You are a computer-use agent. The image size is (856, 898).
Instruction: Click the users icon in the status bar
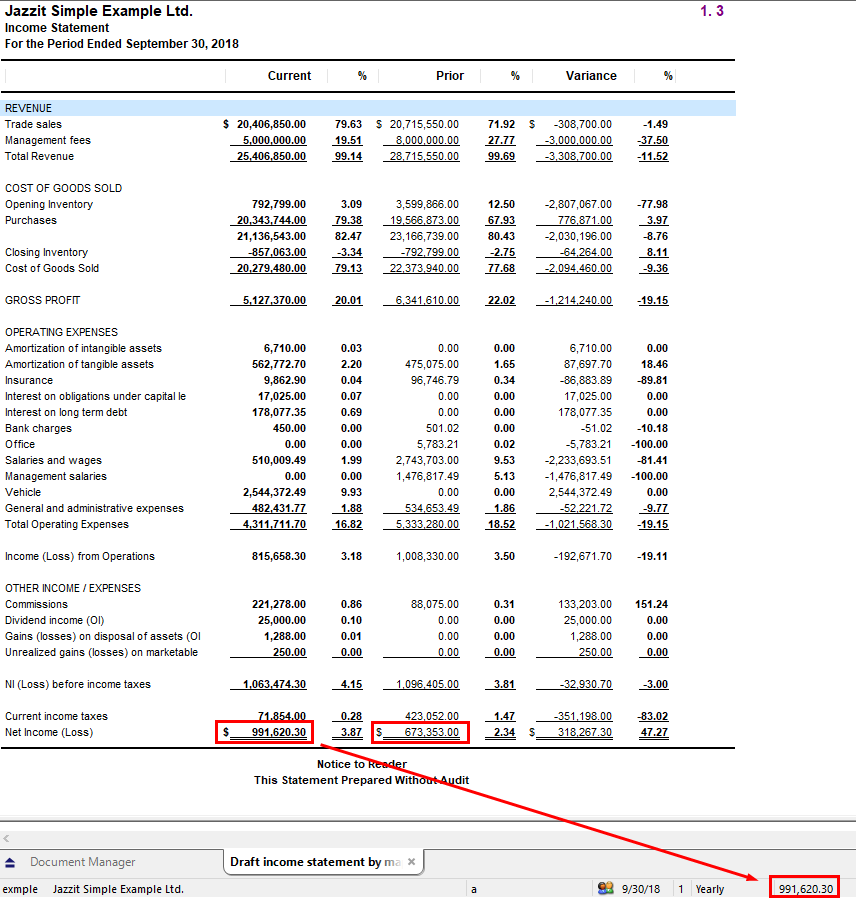pos(605,888)
